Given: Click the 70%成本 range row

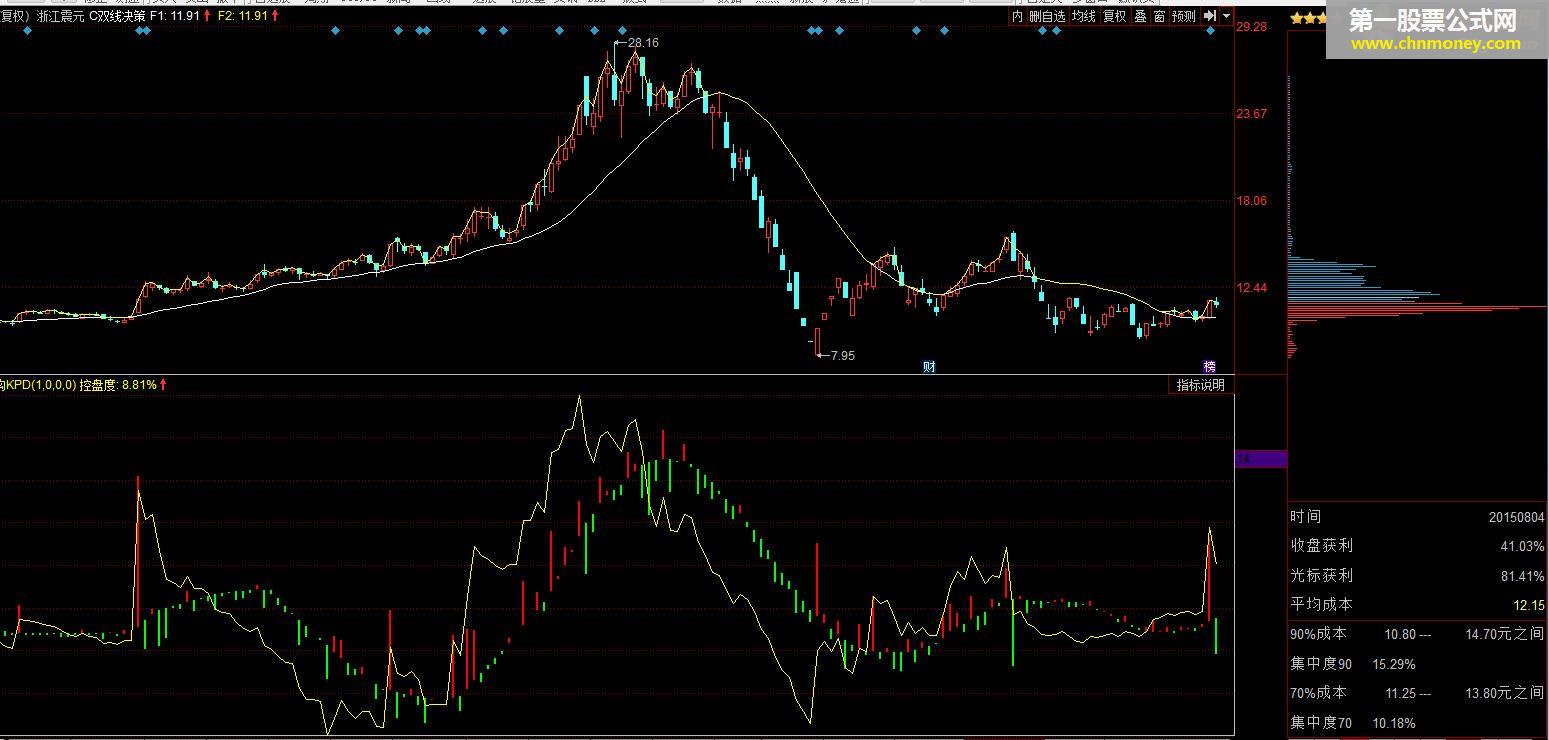Looking at the screenshot, I should tap(1417, 693).
